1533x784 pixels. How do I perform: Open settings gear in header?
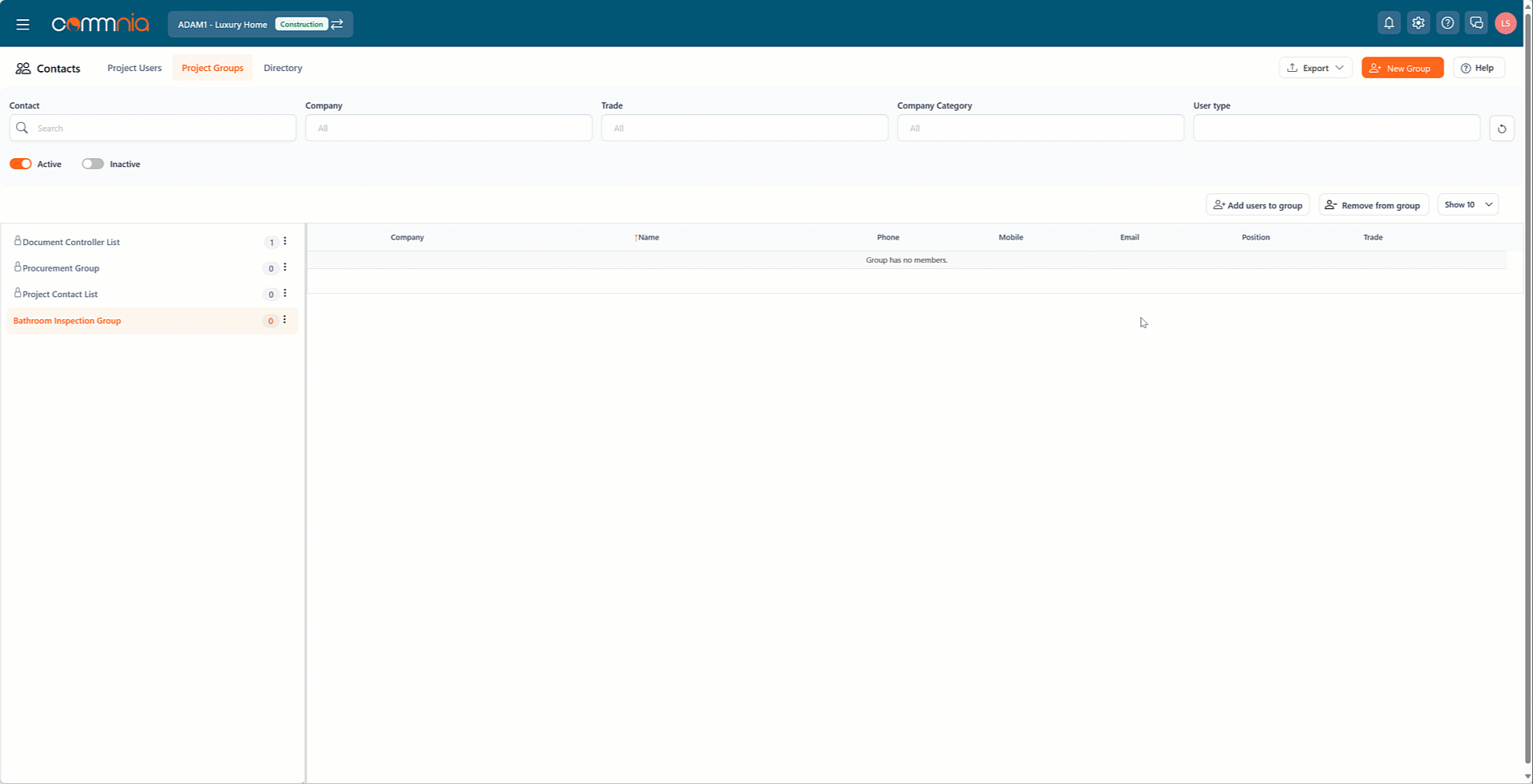pos(1418,23)
